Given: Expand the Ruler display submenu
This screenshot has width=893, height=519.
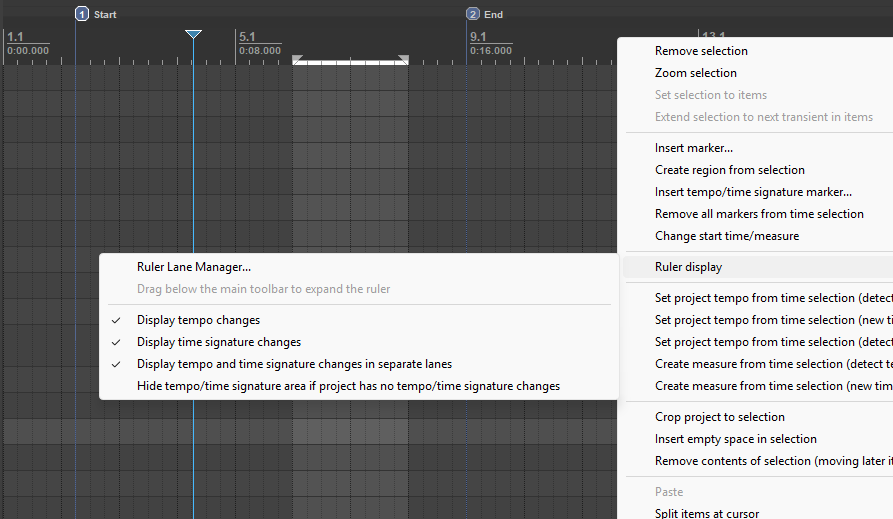Looking at the screenshot, I should pos(688,267).
